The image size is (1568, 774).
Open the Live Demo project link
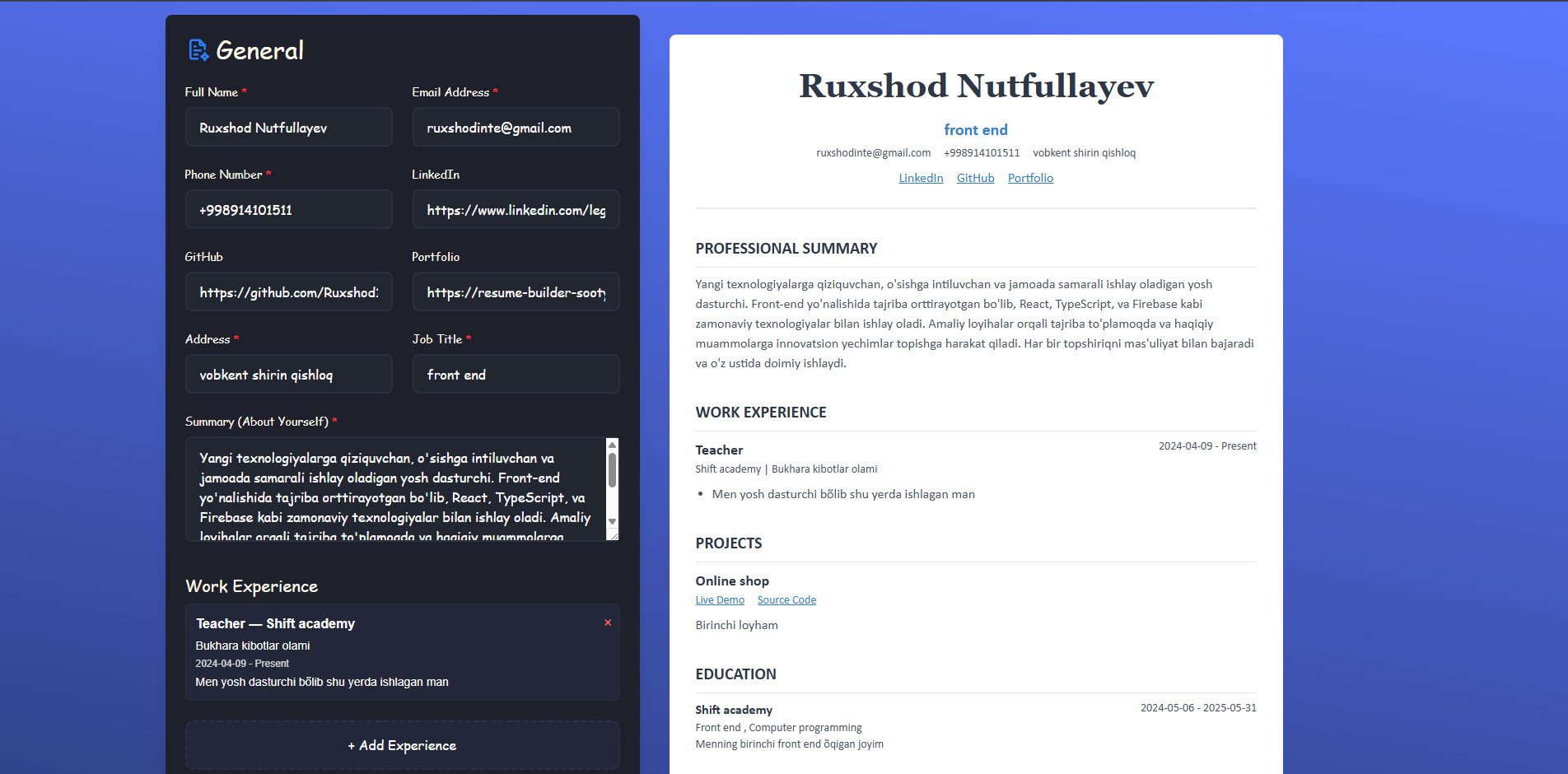click(720, 600)
